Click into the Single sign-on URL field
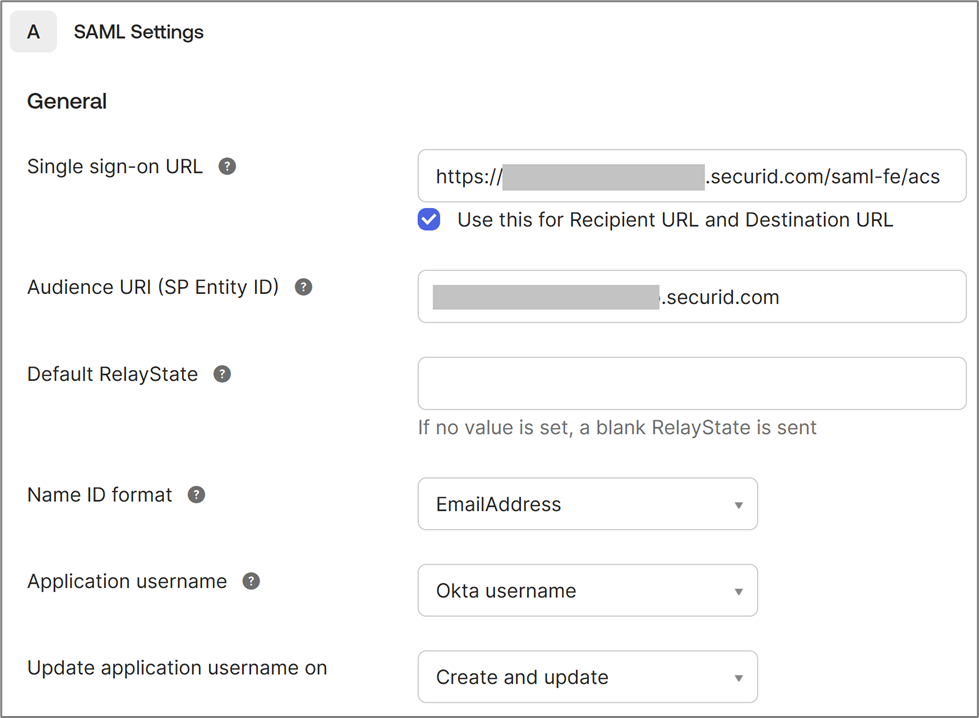Screen dimensions: 979x718 691,177
